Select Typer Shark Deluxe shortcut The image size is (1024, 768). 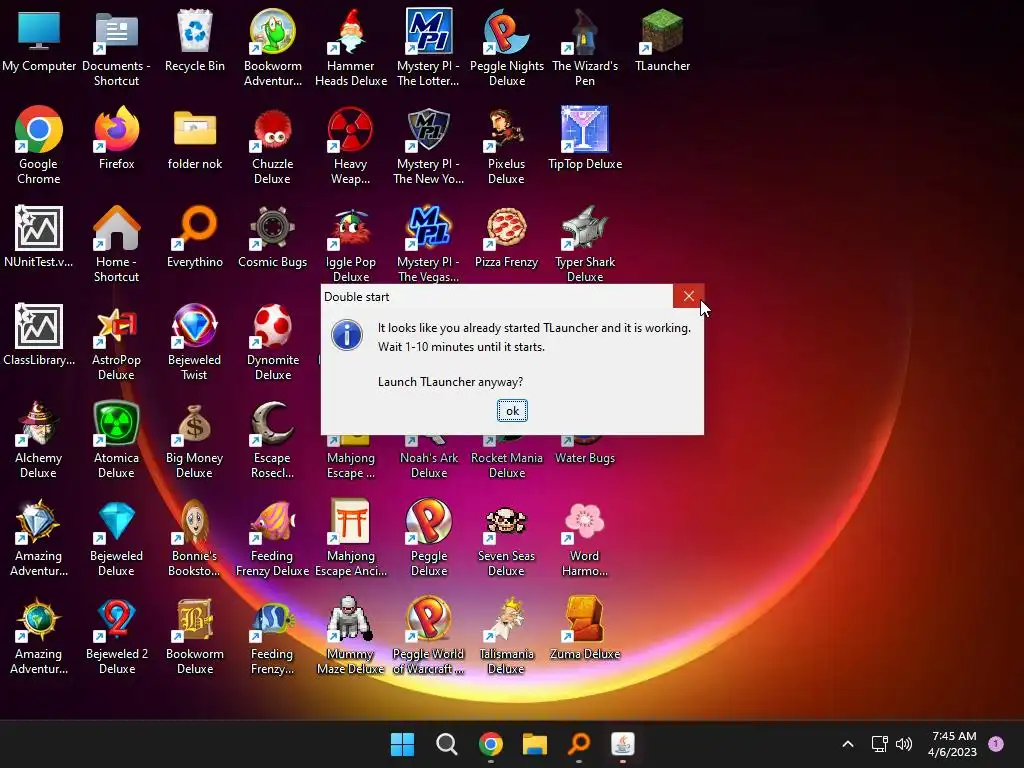(x=584, y=244)
